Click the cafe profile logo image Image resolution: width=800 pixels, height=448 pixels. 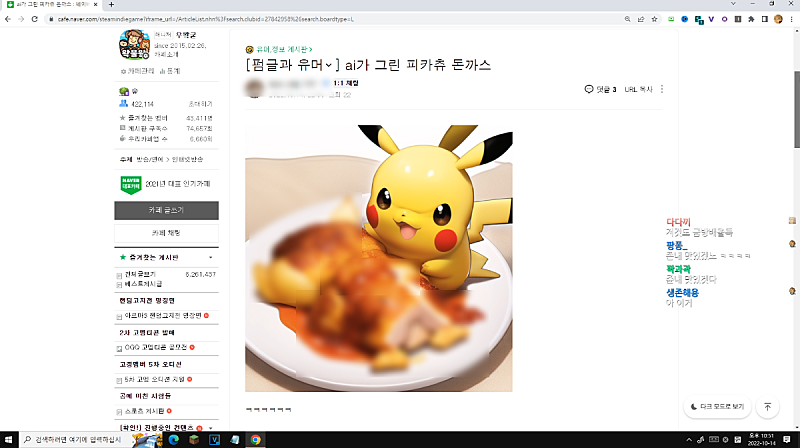pos(134,44)
